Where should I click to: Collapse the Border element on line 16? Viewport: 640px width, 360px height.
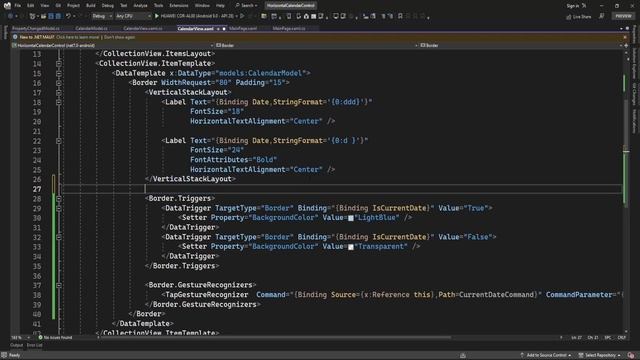[x=59, y=83]
